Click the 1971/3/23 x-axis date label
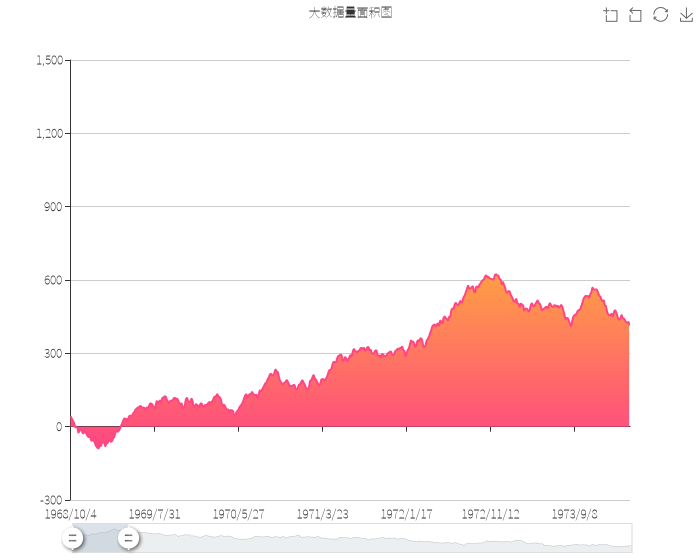 coord(322,514)
